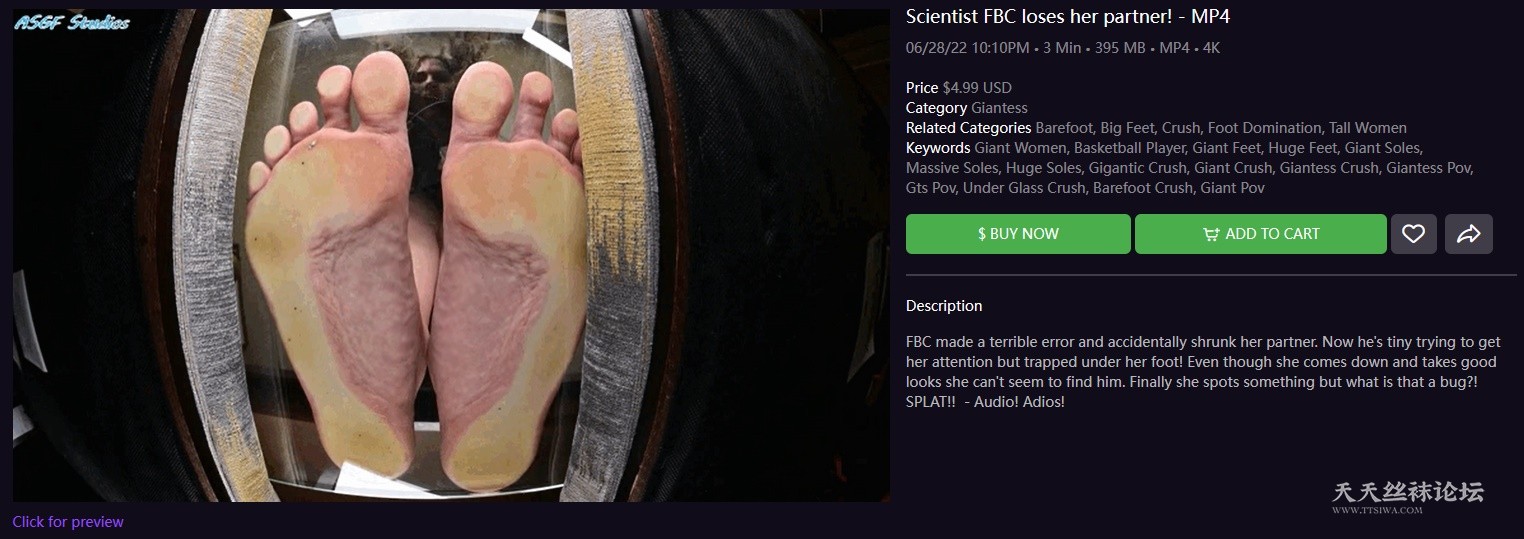The image size is (1524, 539).
Task: Click the Giant Pov keyword
Action: point(1233,188)
